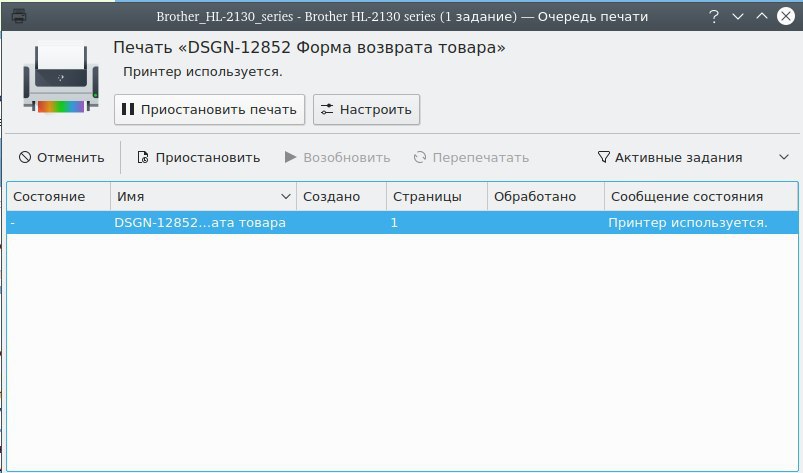Click the sort arrow in Имя column
The image size is (803, 473).
[x=286, y=197]
